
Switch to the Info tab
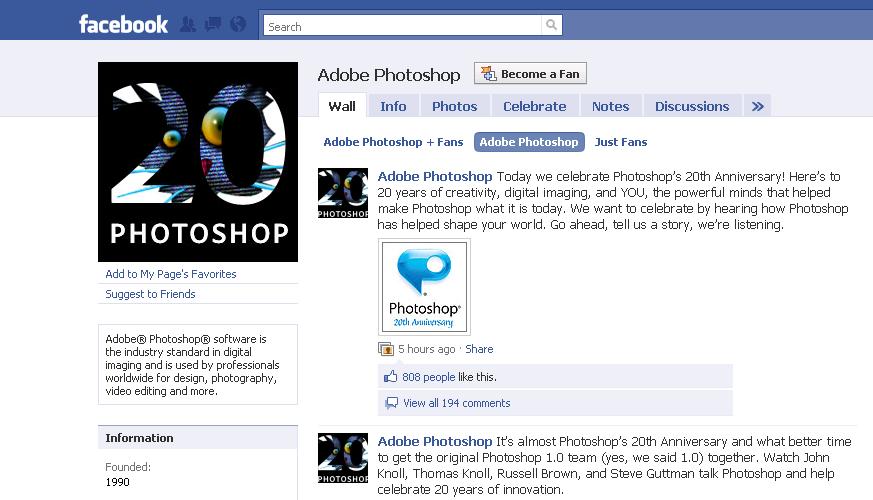pyautogui.click(x=393, y=106)
